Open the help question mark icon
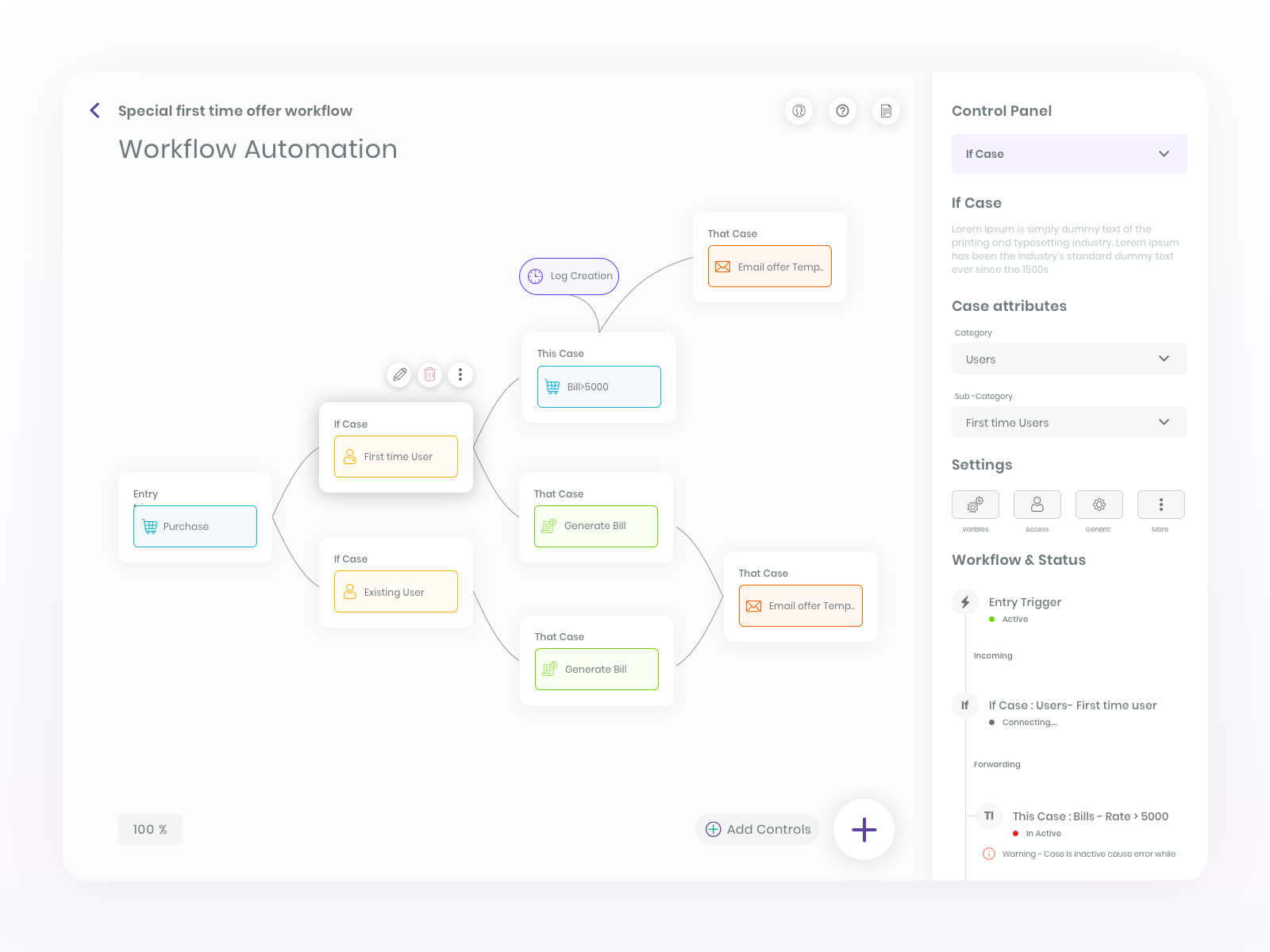The height and width of the screenshot is (952, 1270). (x=843, y=111)
